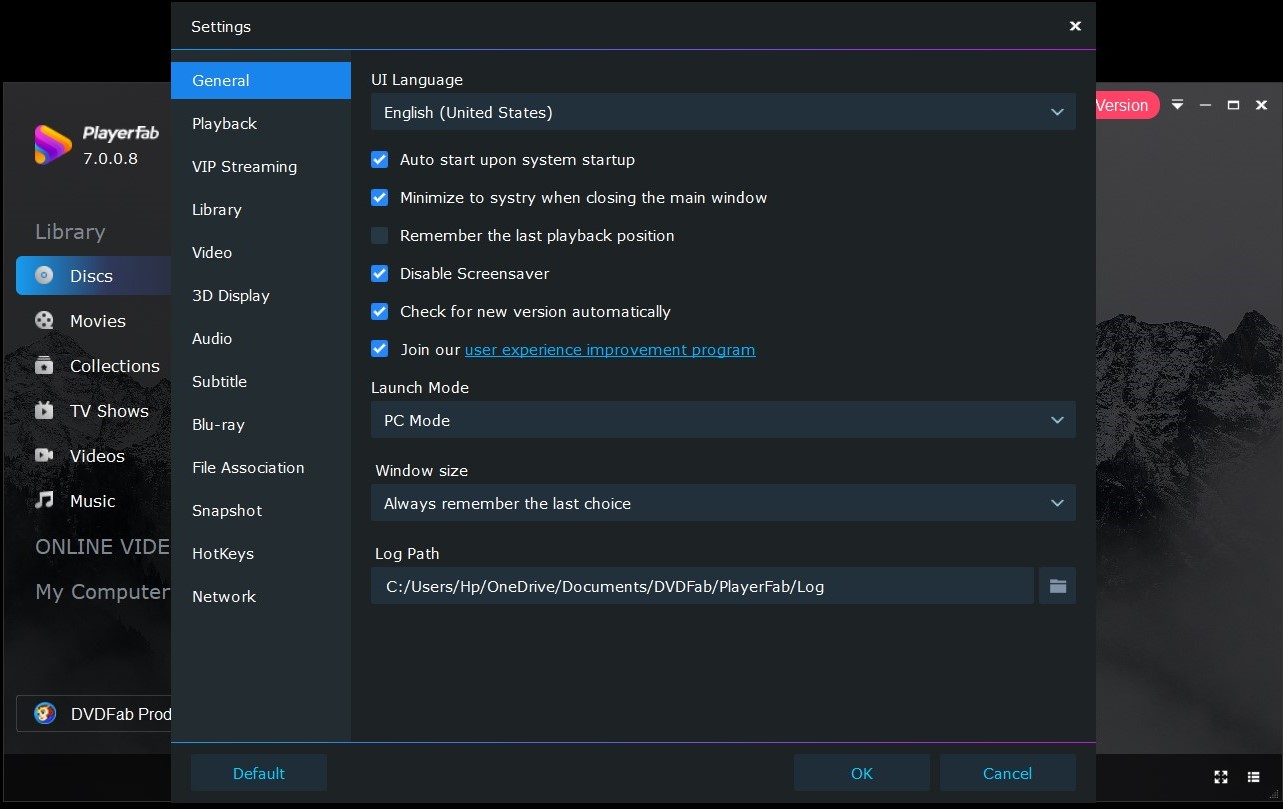Open TV Shows via its icon
Image resolution: width=1283 pixels, height=809 pixels.
44,411
